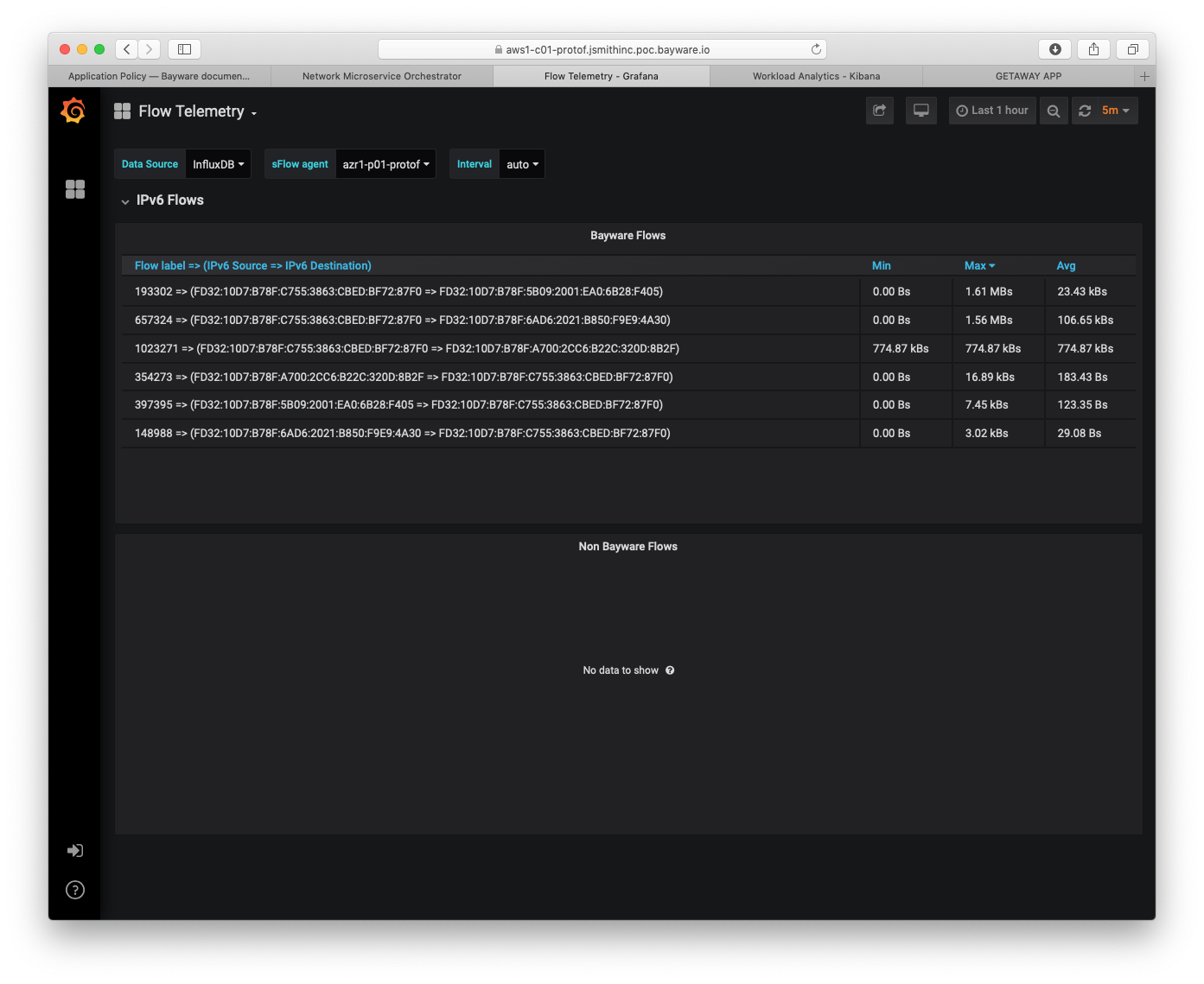Screen dimensions: 1204x984
Task: Go back in Safari browser
Action: coord(127,49)
